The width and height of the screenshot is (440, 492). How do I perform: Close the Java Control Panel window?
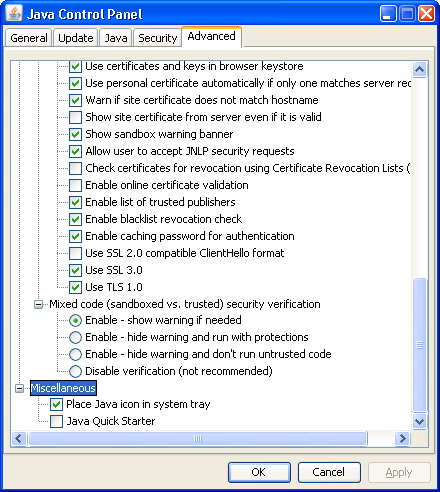pyautogui.click(x=427, y=14)
